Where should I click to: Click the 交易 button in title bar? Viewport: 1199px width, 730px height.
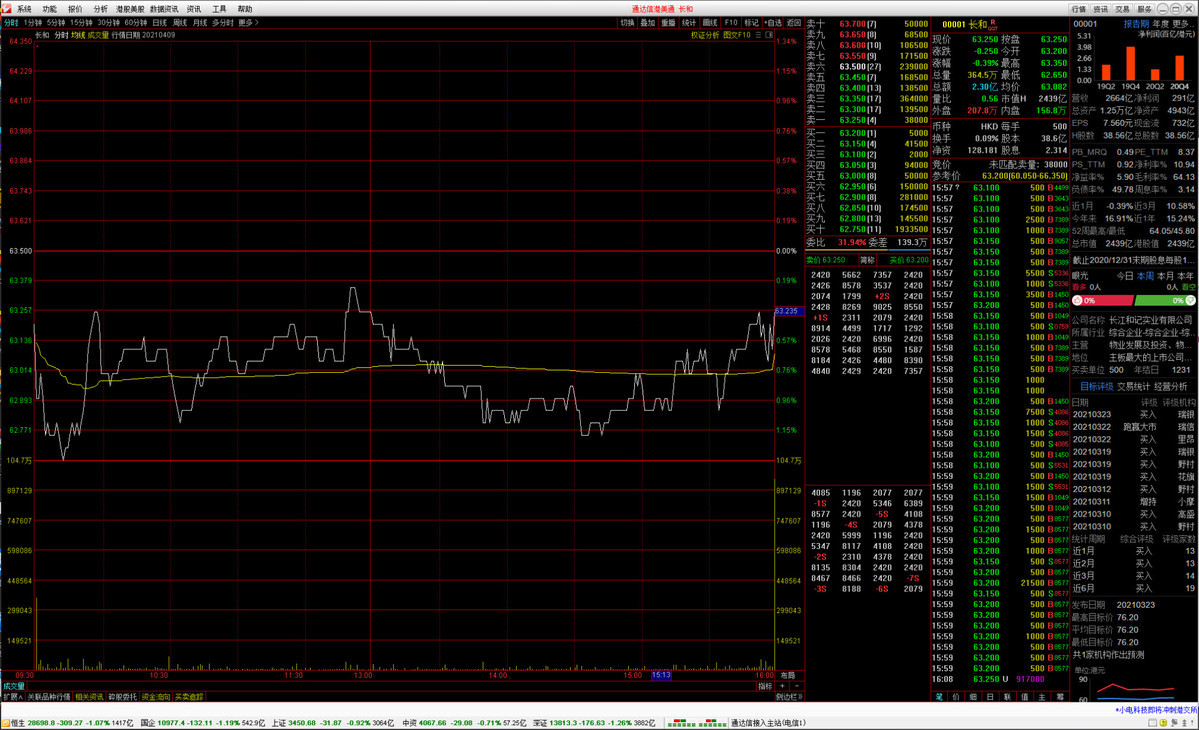tap(1122, 9)
